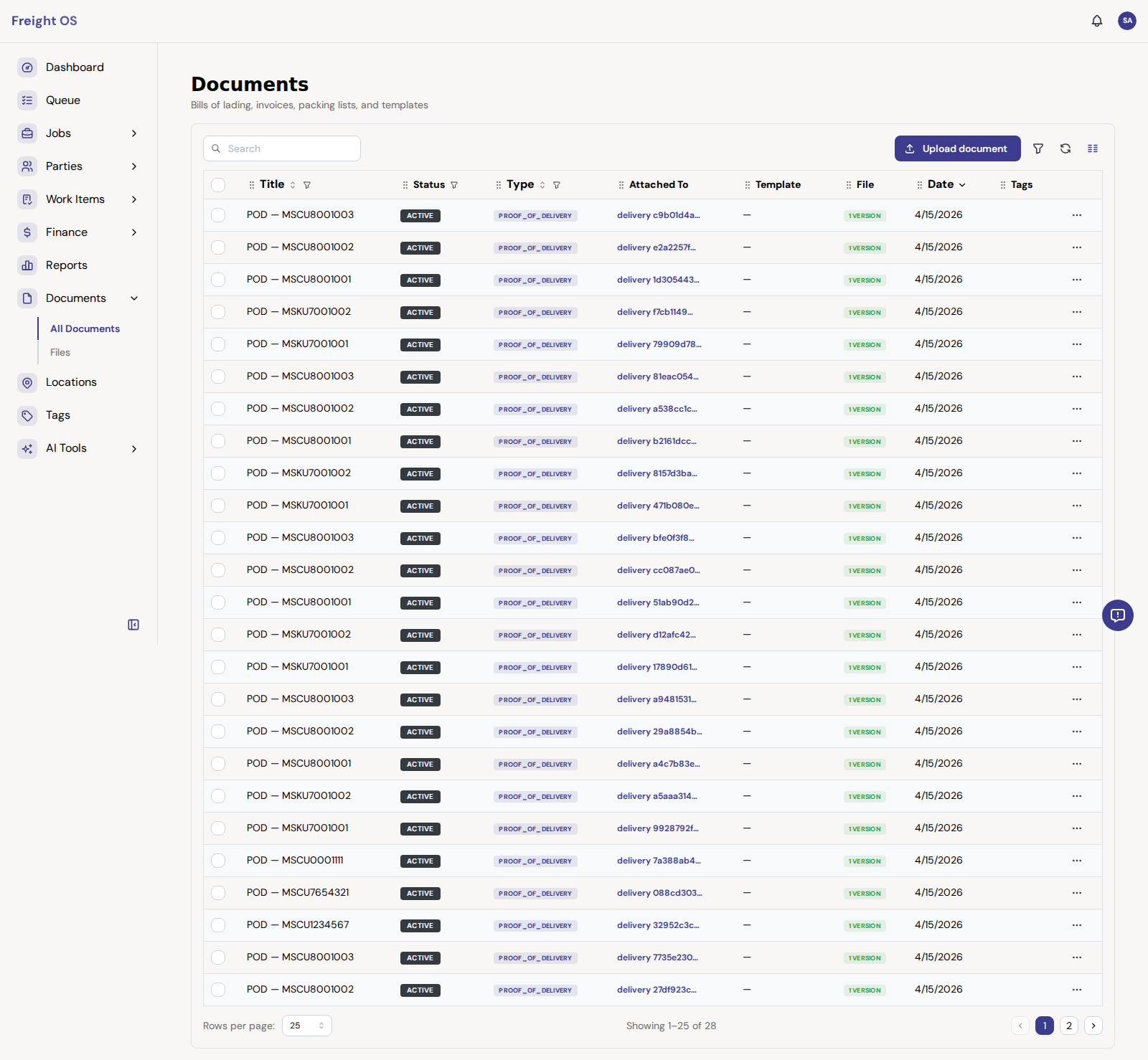The height and width of the screenshot is (1060, 1148).
Task: Check the row checkbox for POD — MSCU0001111
Action: 218,861
